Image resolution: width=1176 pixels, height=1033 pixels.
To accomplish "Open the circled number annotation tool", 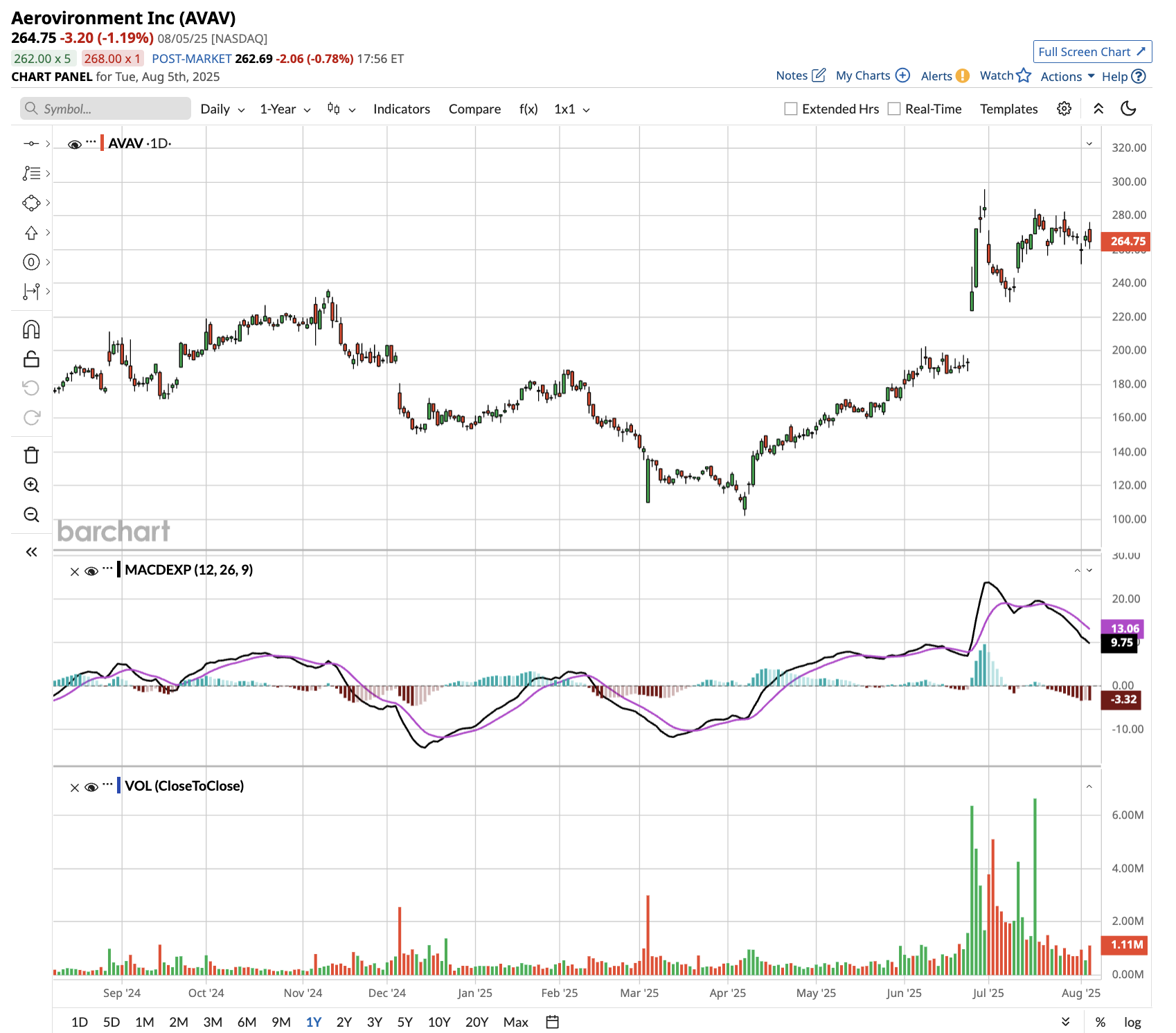I will [31, 262].
